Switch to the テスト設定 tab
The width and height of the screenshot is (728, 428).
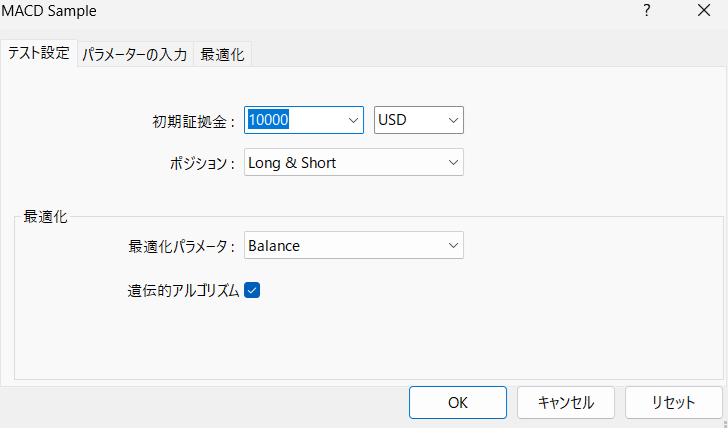(39, 54)
